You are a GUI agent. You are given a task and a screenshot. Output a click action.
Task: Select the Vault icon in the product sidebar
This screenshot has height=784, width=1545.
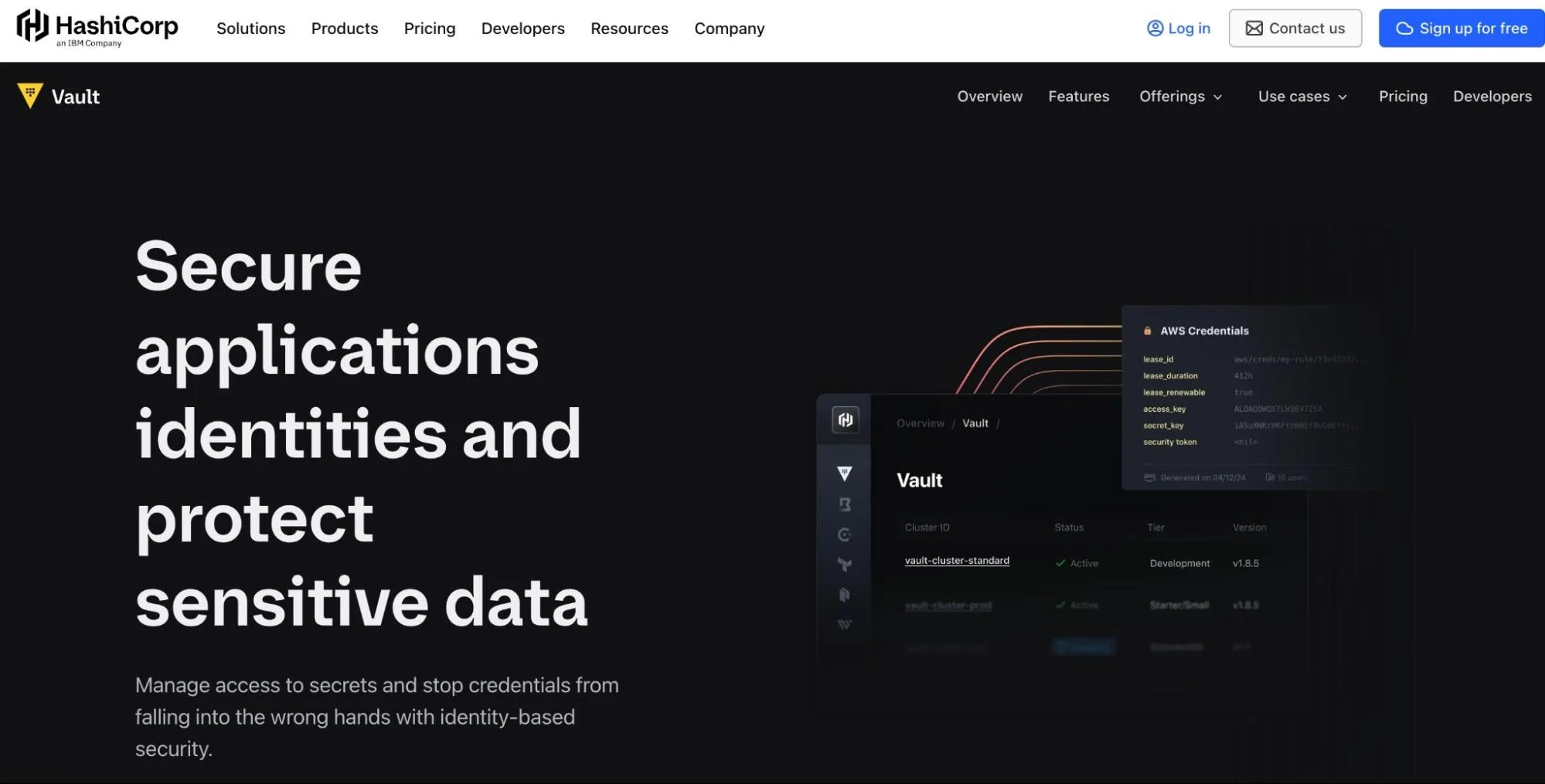coord(844,473)
